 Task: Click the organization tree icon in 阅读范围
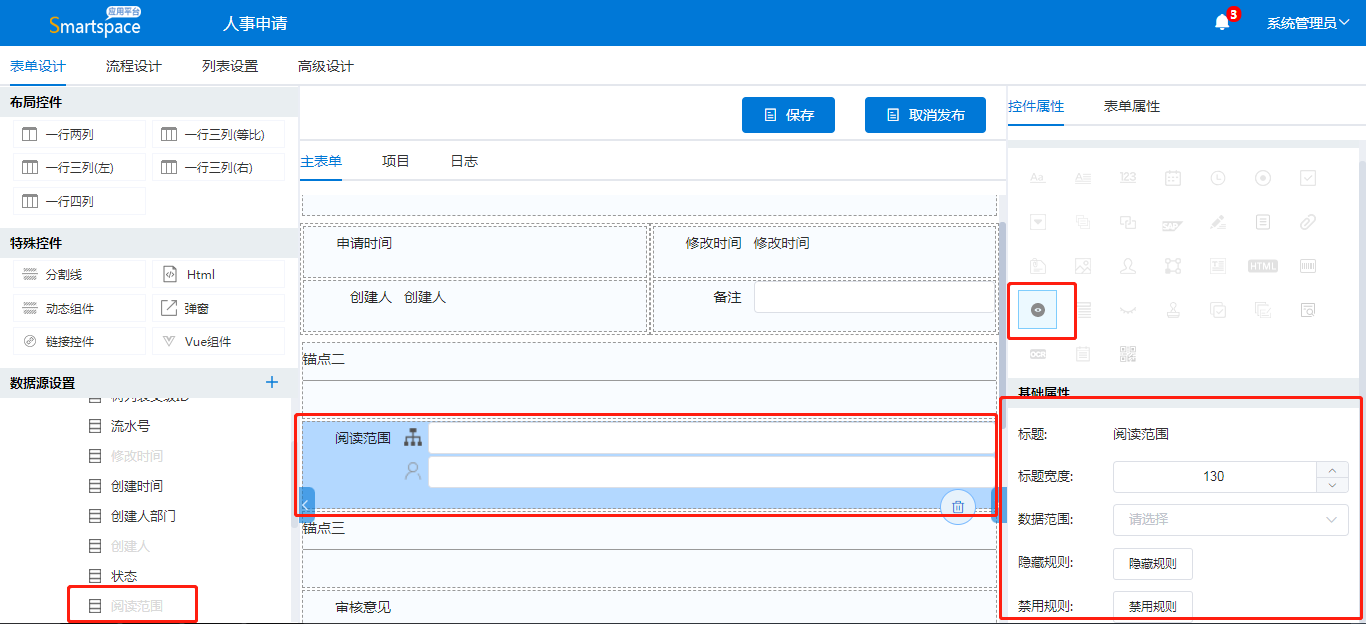[413, 438]
